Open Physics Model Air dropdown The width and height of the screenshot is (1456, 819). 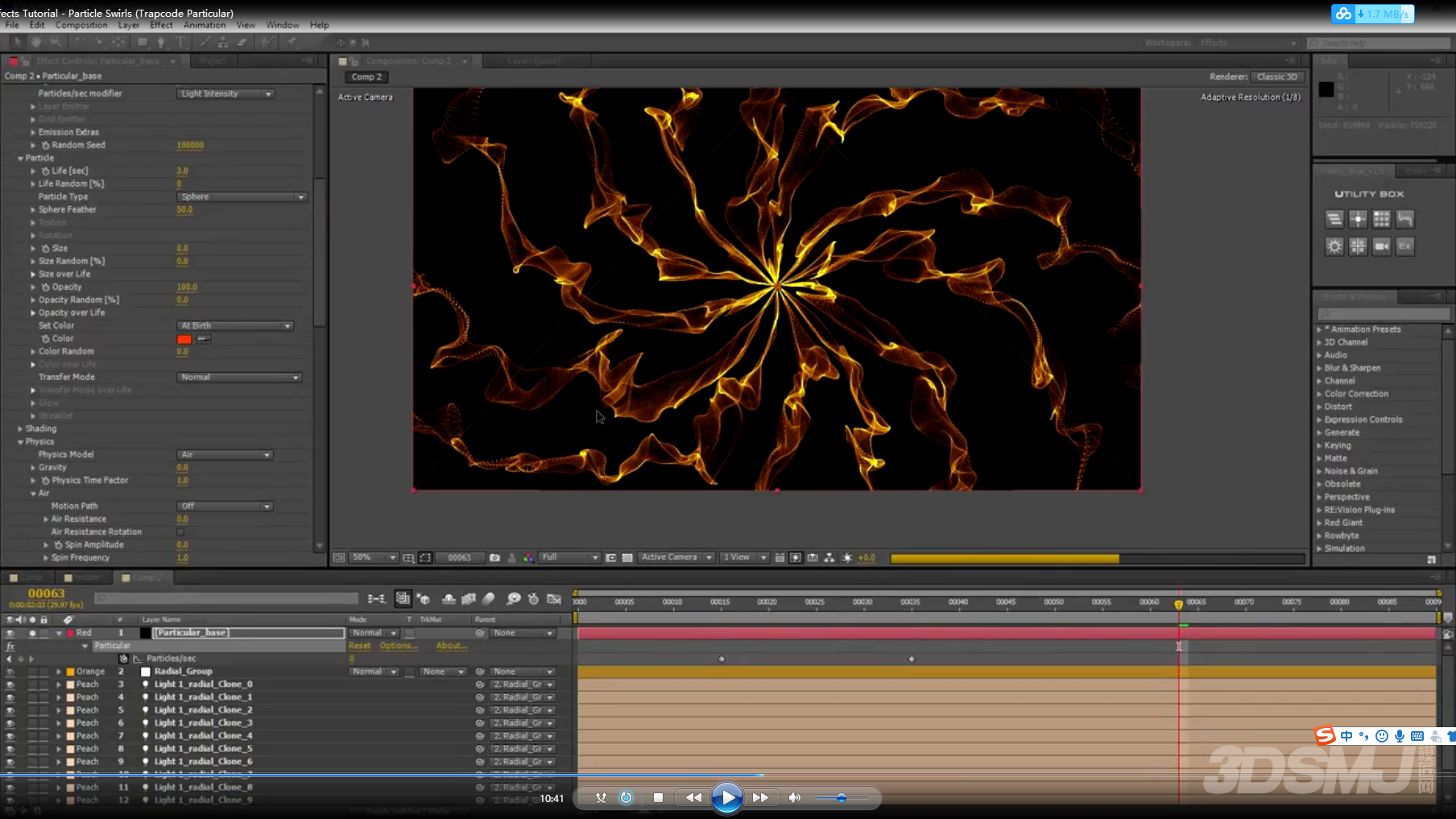(x=225, y=454)
